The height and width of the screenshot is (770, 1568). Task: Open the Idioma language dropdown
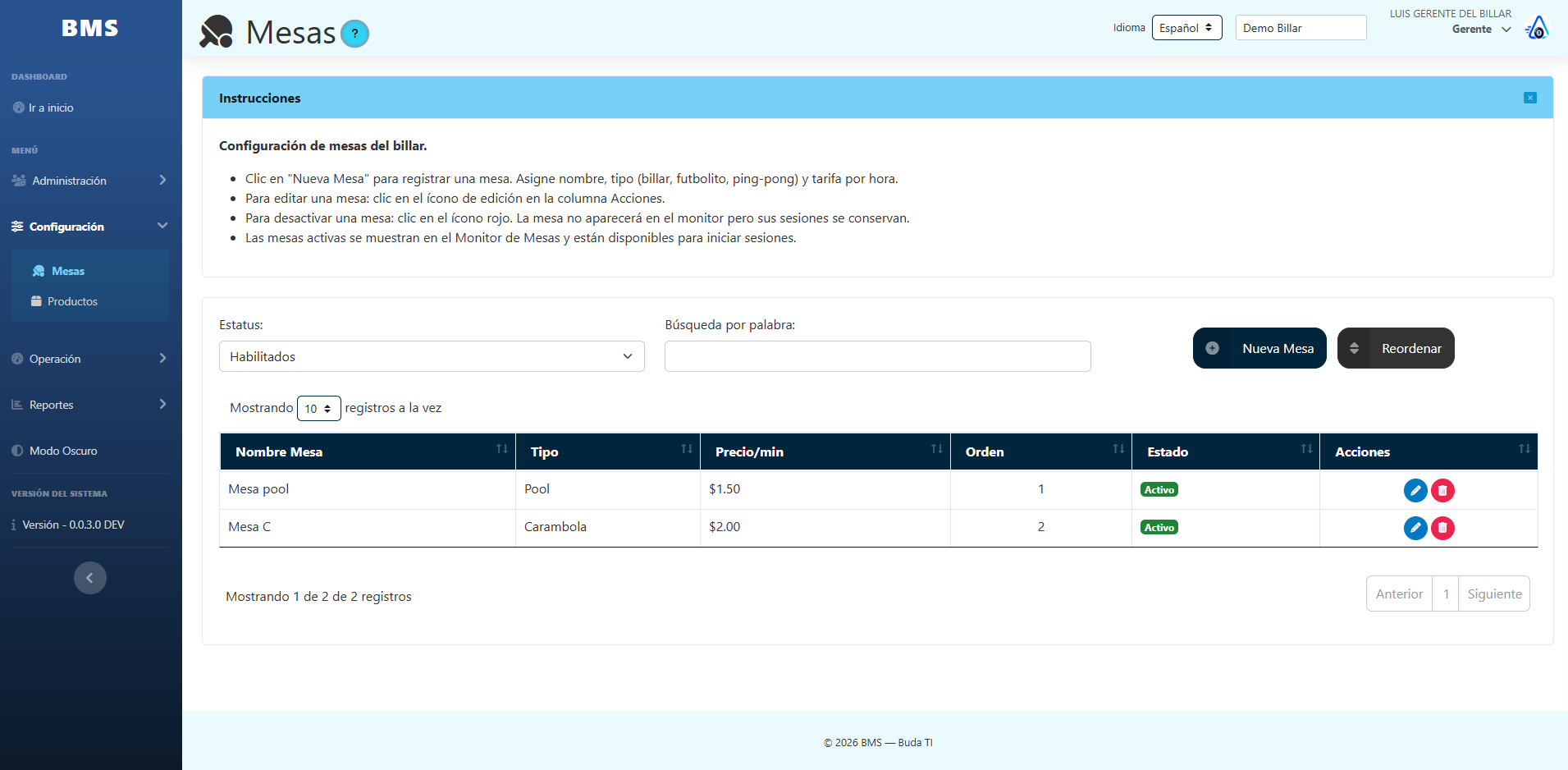pyautogui.click(x=1186, y=28)
